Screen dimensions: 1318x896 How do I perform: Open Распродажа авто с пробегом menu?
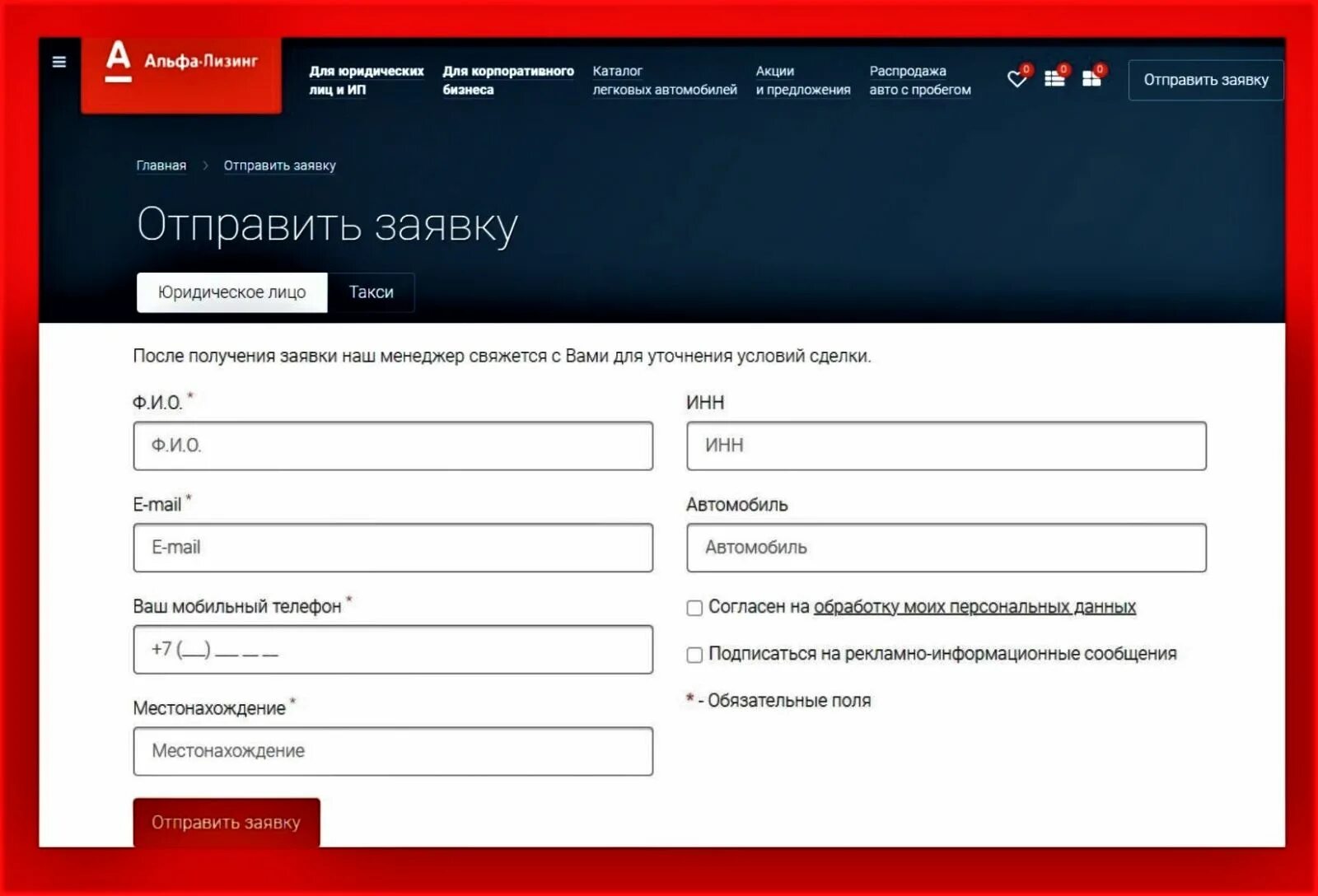coord(920,80)
